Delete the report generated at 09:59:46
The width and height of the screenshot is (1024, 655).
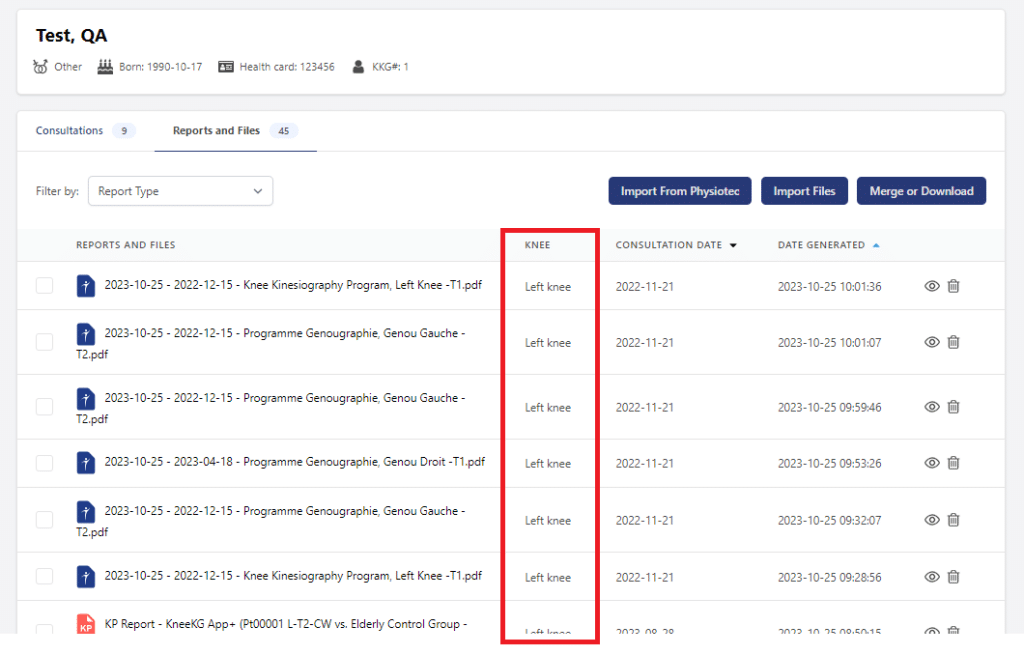click(953, 407)
